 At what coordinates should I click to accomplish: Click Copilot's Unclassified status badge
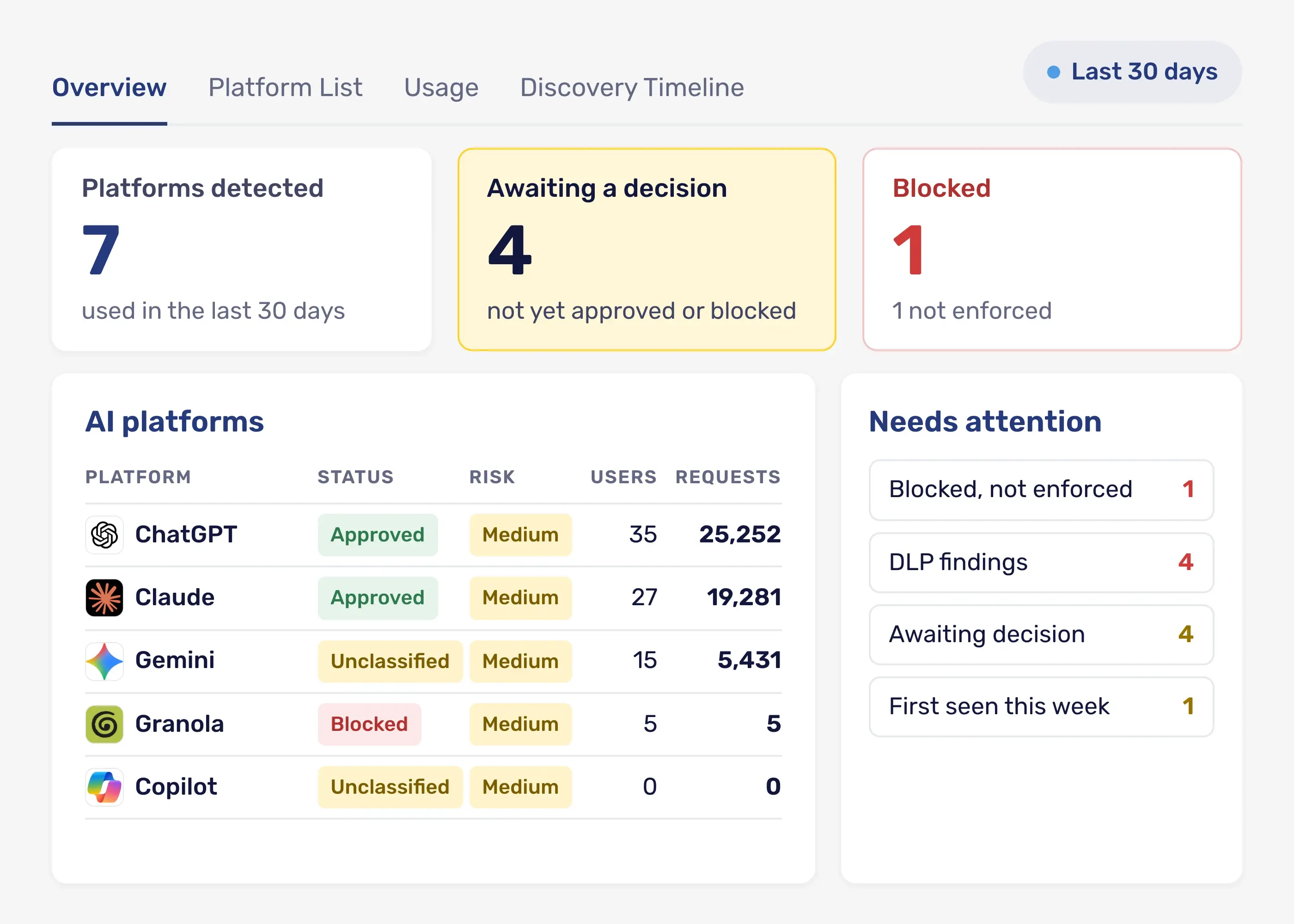click(x=390, y=787)
